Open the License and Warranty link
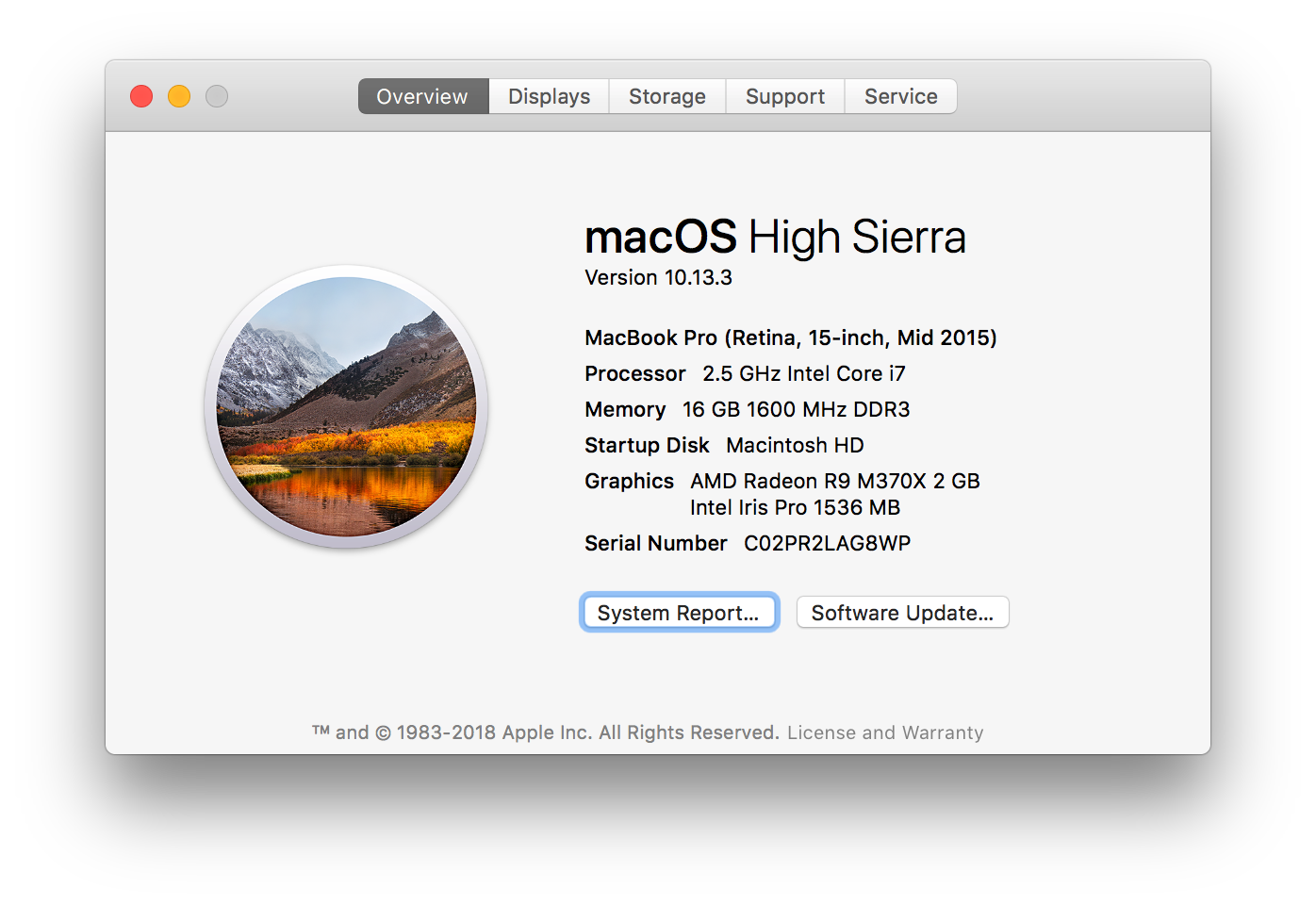This screenshot has height=905, width=1316. 885,732
